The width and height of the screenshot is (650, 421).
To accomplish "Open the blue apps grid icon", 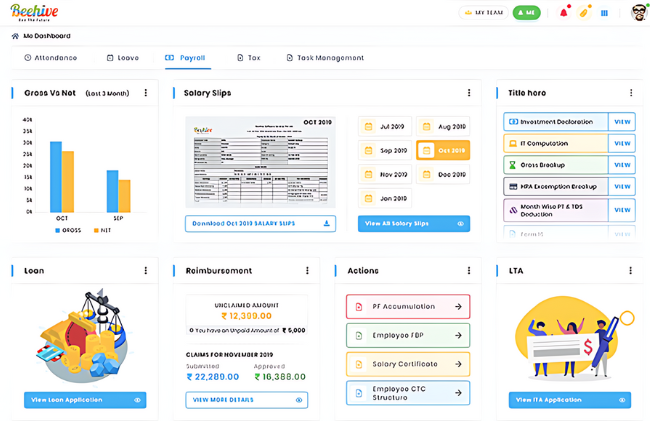I will point(604,13).
